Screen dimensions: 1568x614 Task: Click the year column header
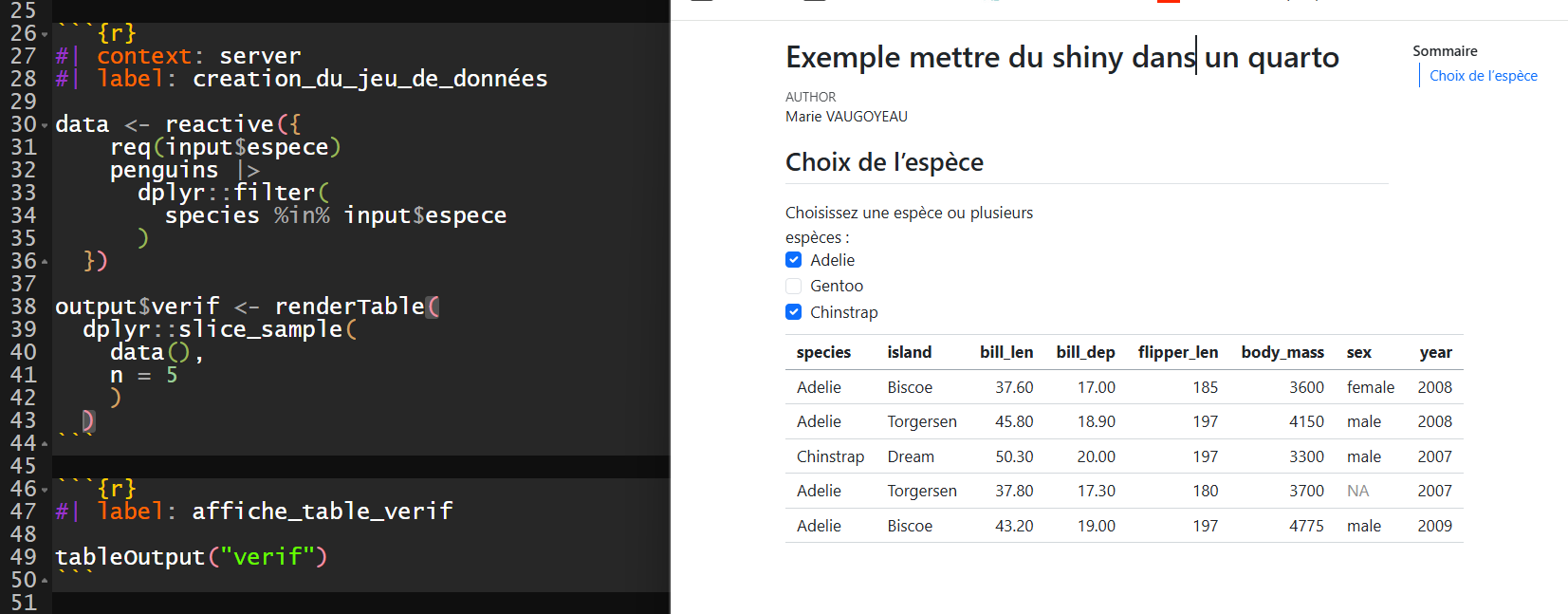point(1435,352)
